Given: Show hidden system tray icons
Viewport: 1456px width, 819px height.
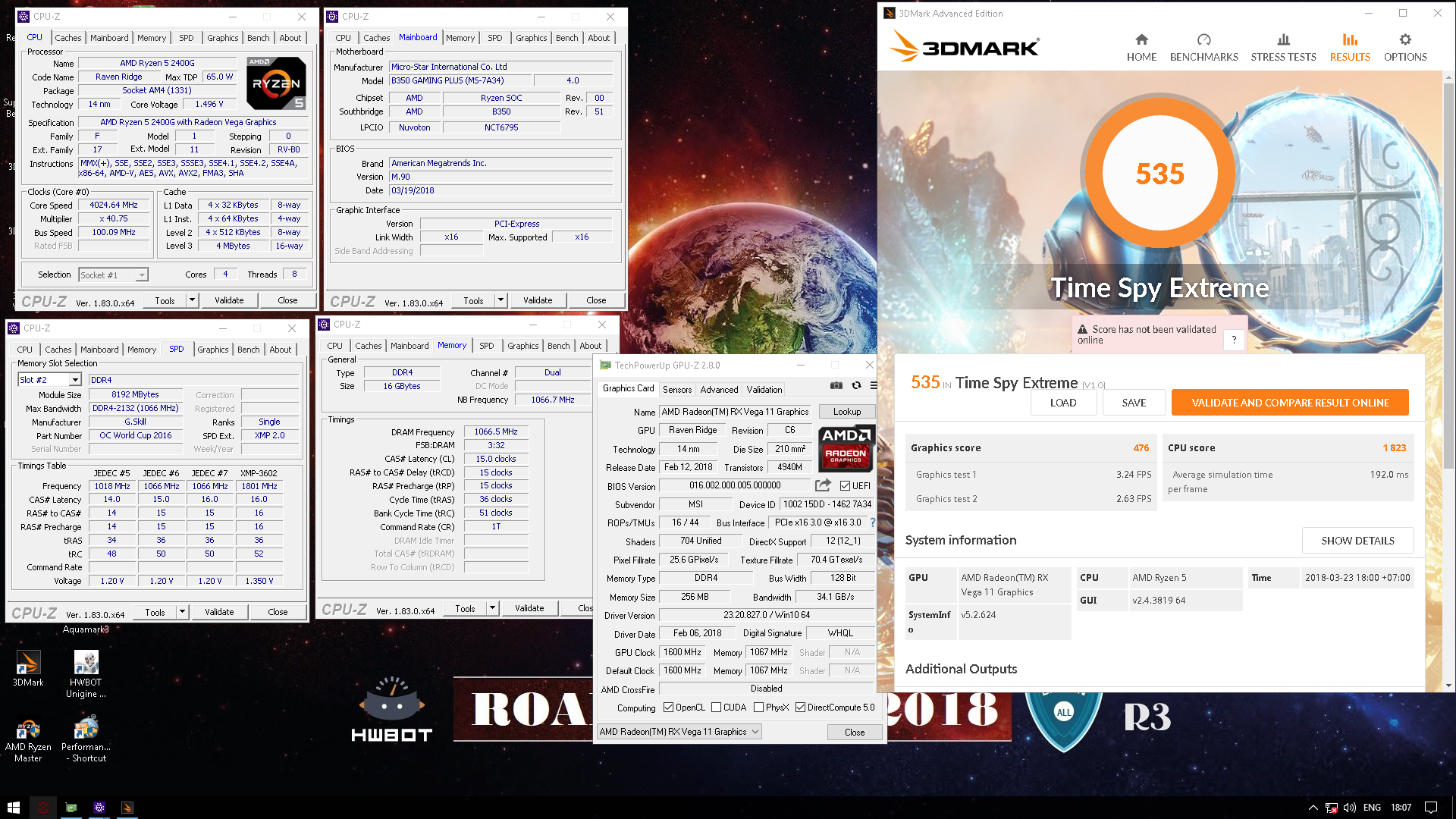Looking at the screenshot, I should [1313, 808].
